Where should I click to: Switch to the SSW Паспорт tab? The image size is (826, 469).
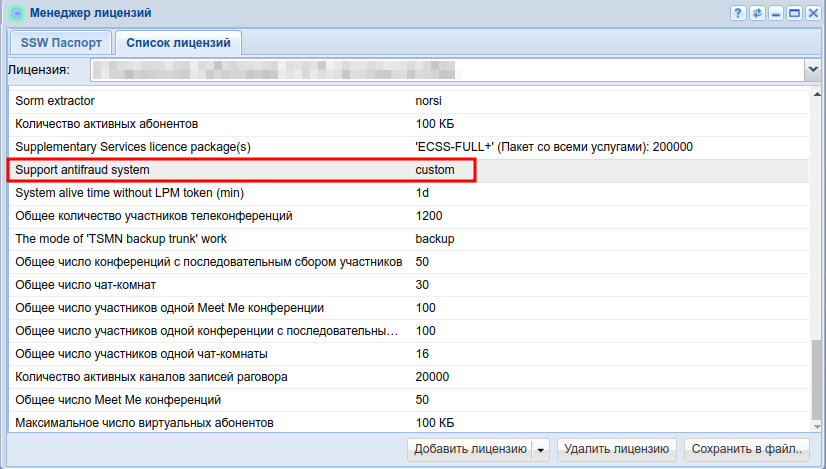pyautogui.click(x=60, y=43)
